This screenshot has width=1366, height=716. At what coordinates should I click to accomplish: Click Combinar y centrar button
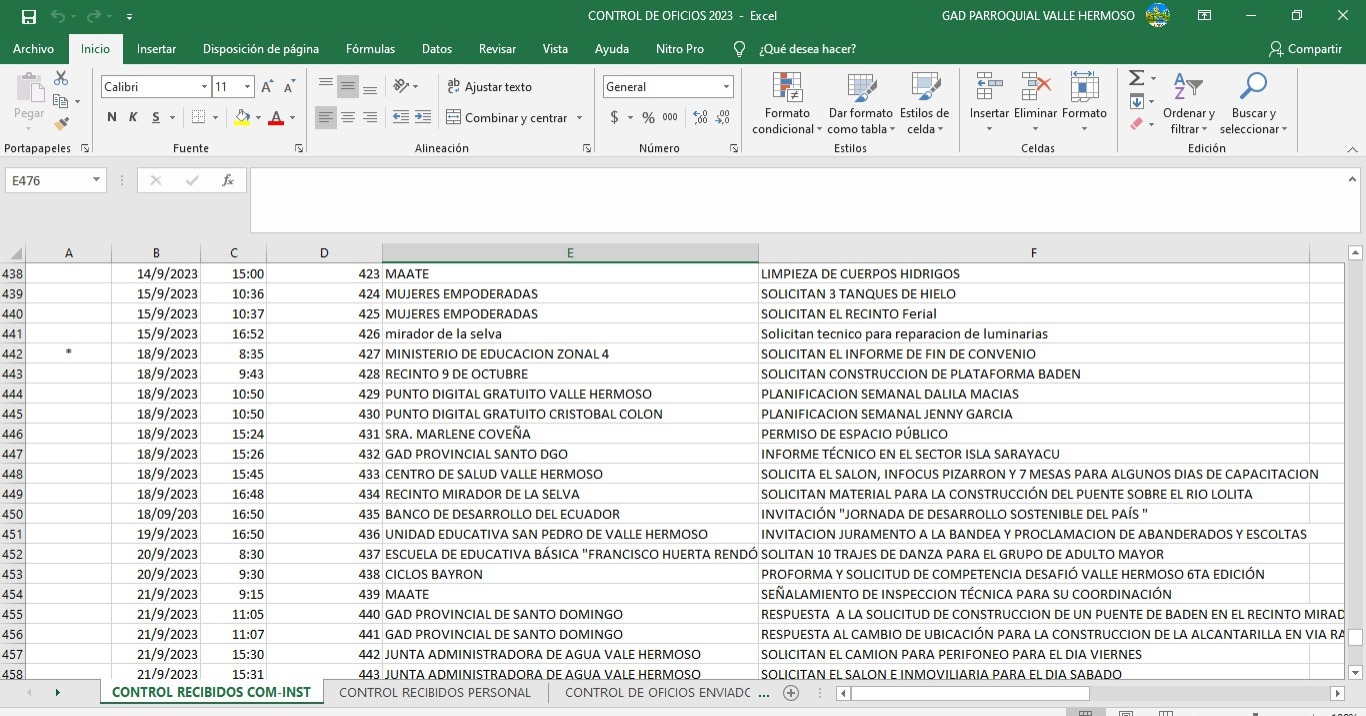coord(506,118)
